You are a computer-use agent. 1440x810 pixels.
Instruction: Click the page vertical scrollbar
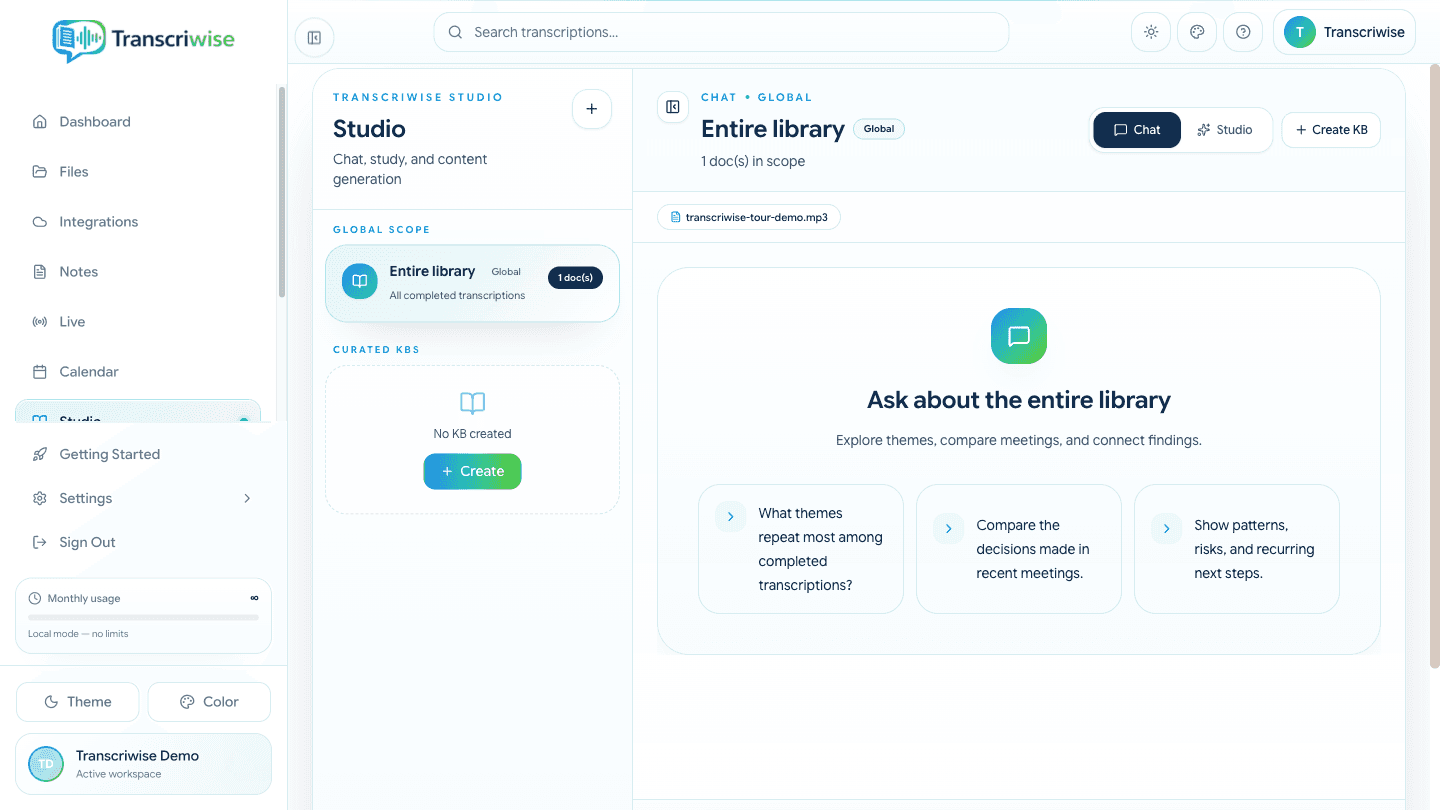tap(1435, 365)
